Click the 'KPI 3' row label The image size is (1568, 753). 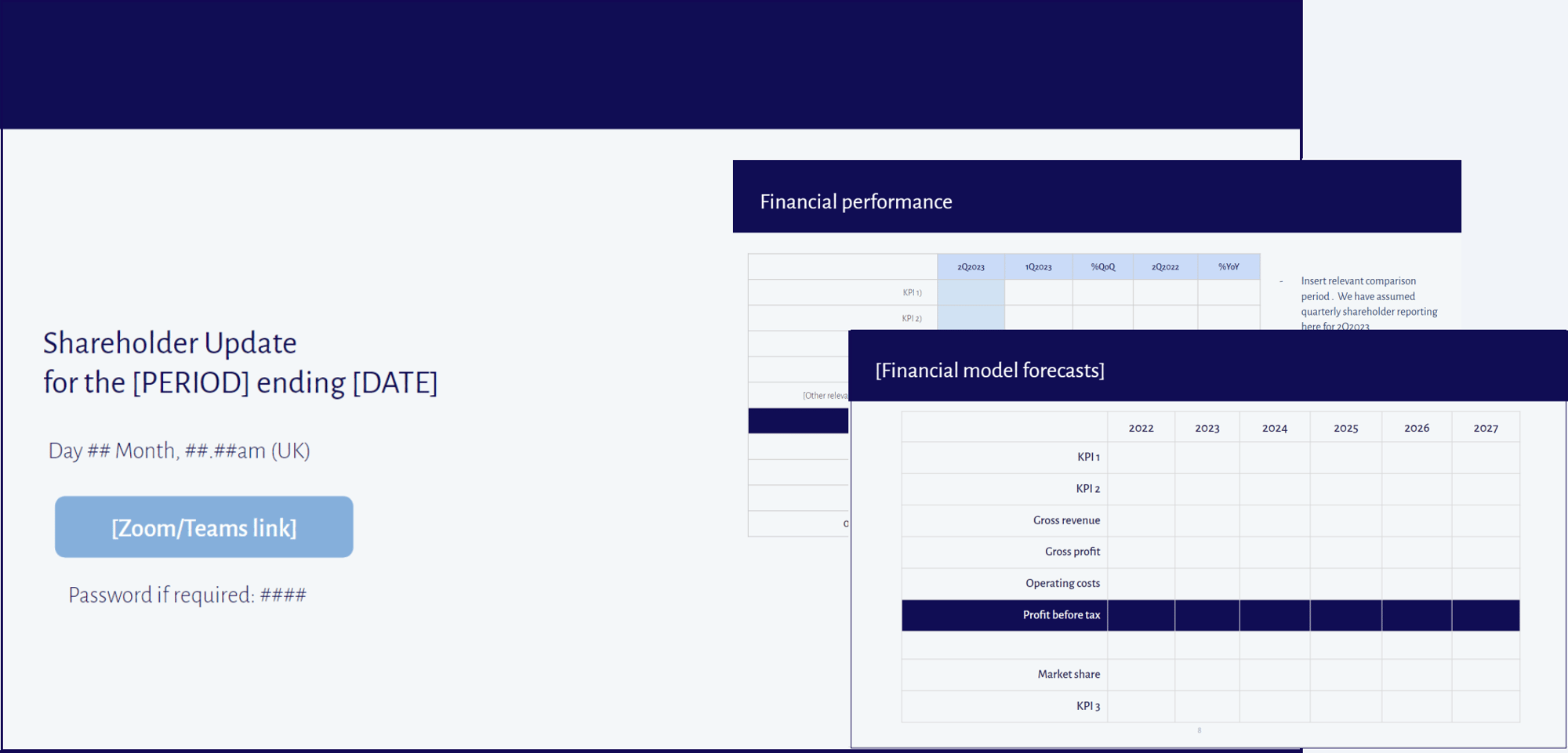(x=1087, y=706)
